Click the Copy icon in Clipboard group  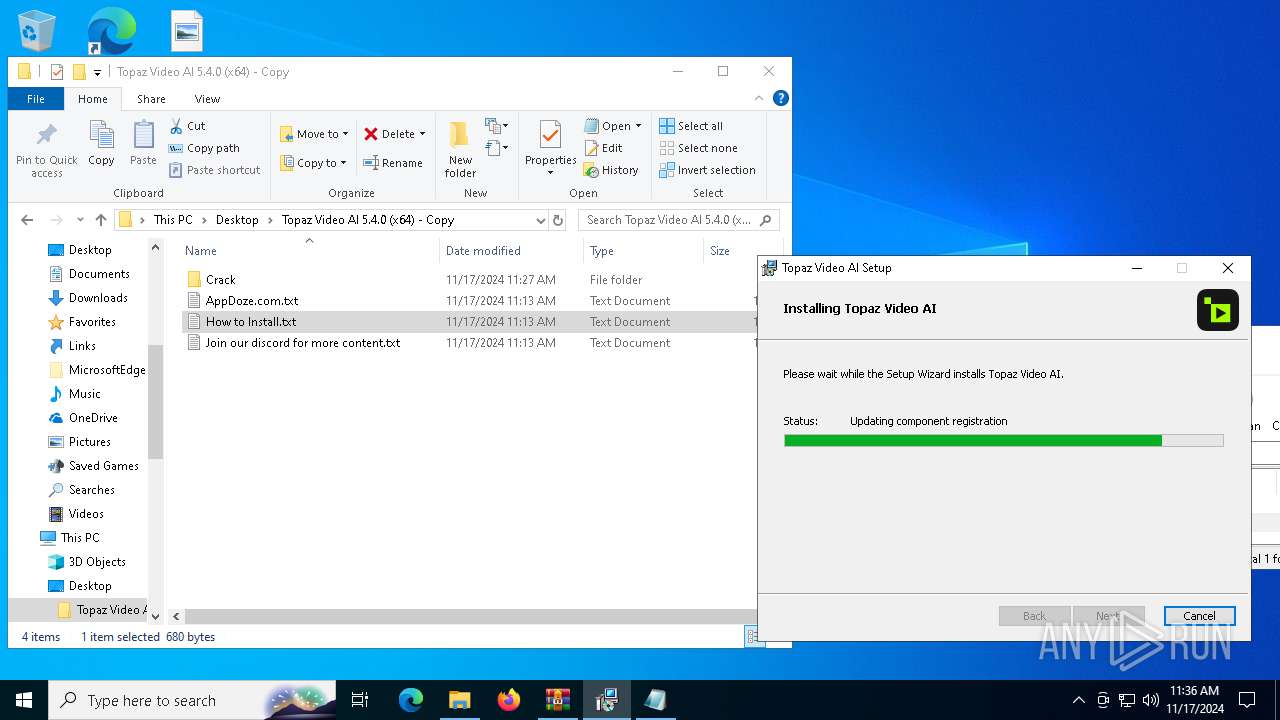pyautogui.click(x=101, y=135)
